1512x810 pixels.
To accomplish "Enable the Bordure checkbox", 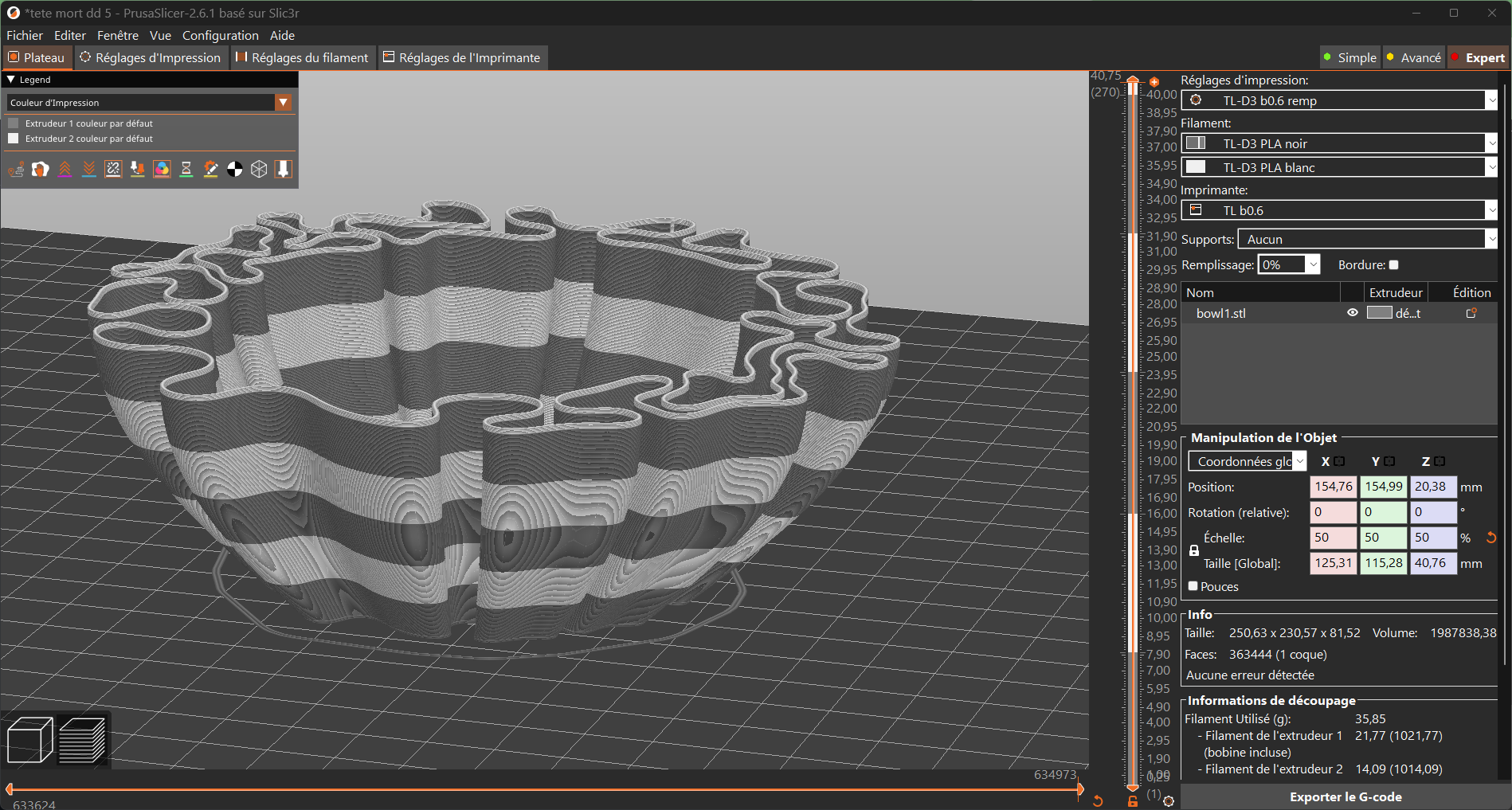I will pyautogui.click(x=1393, y=264).
